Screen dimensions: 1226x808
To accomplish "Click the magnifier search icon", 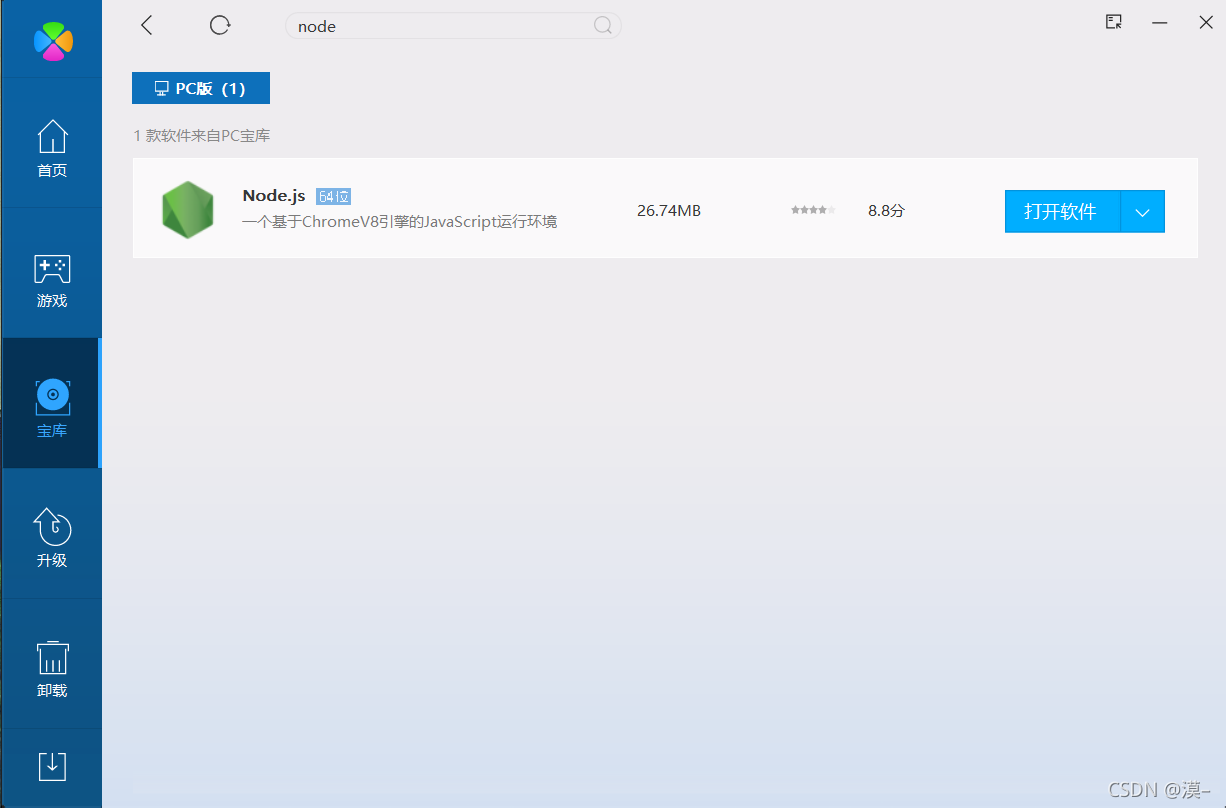I will [603, 26].
